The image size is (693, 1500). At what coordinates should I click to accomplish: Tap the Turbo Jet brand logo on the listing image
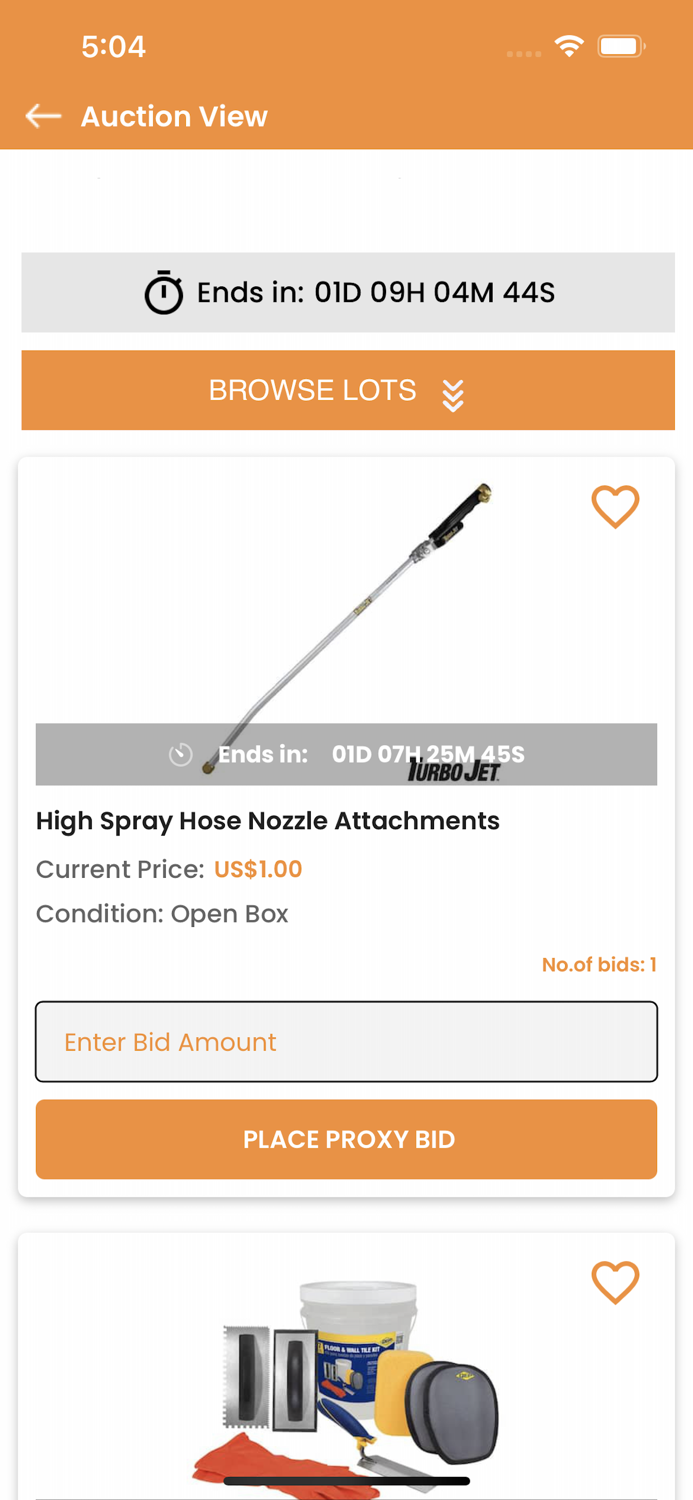[x=452, y=772]
